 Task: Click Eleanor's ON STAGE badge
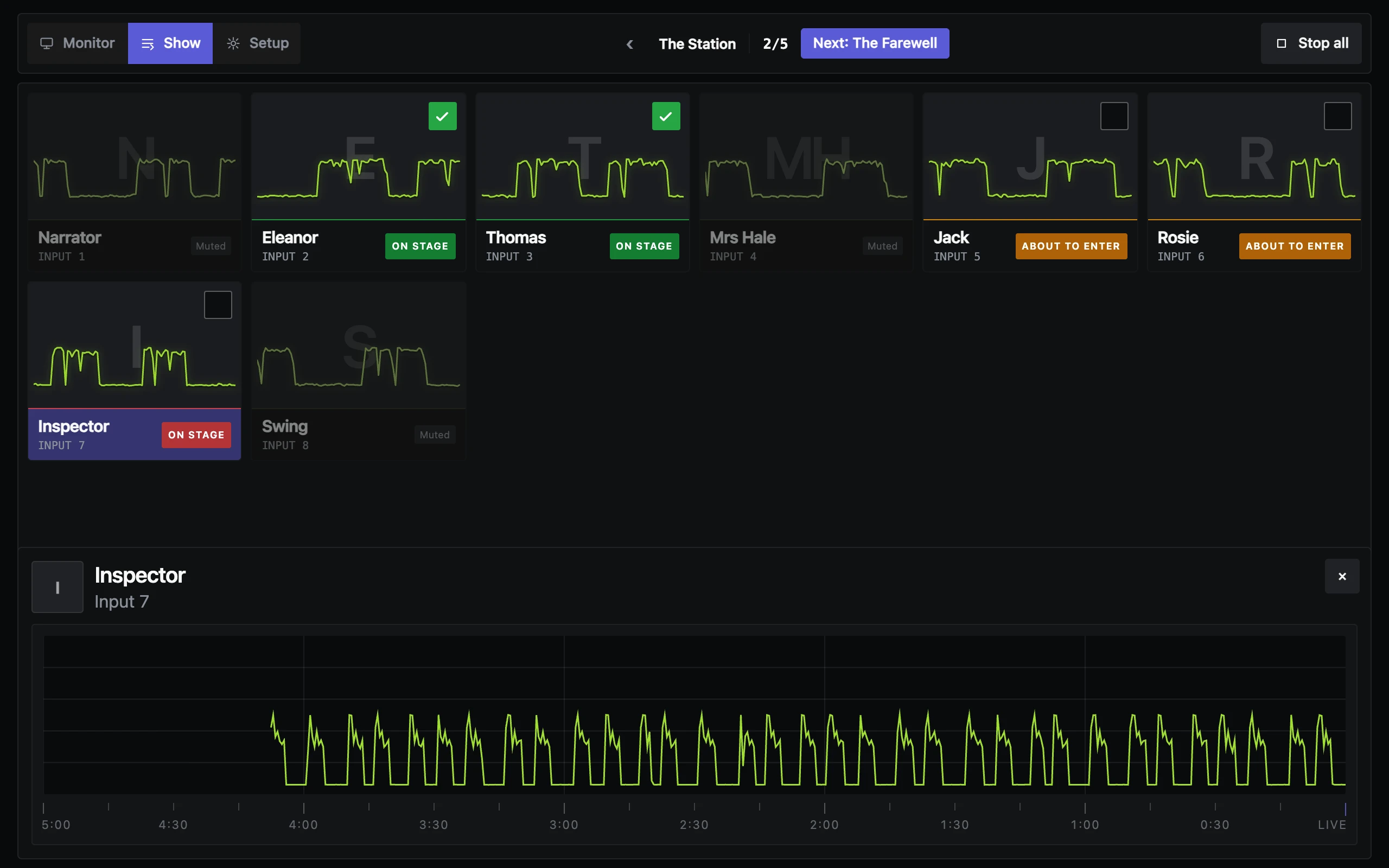(x=420, y=246)
